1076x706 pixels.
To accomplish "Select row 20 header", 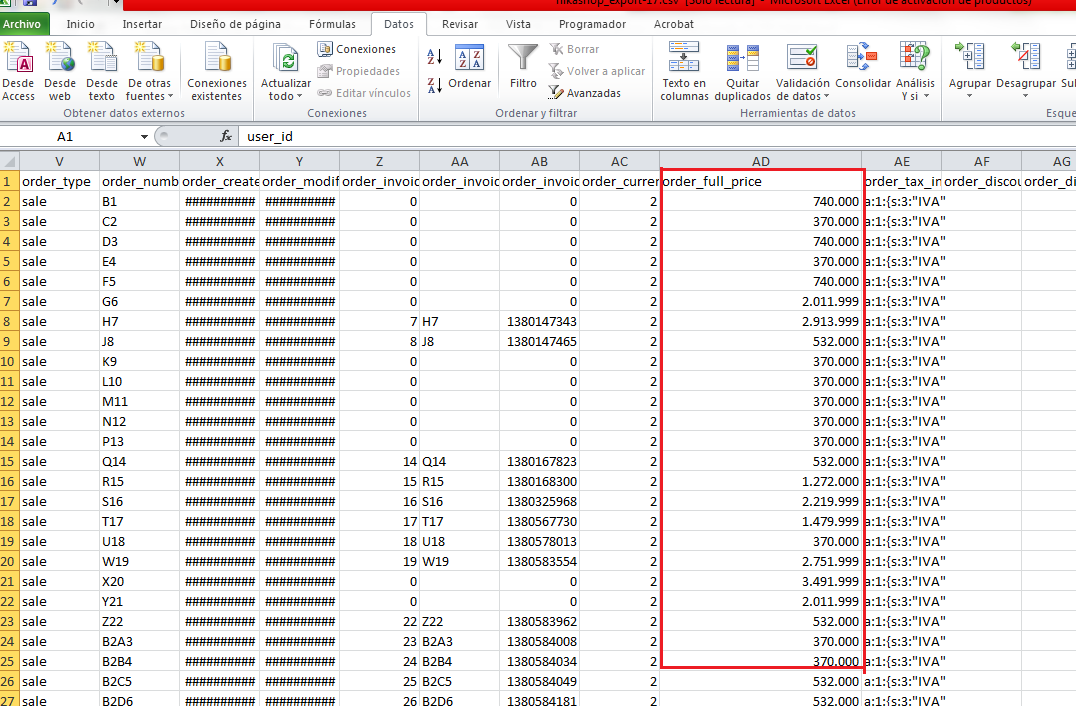I will 10,561.
